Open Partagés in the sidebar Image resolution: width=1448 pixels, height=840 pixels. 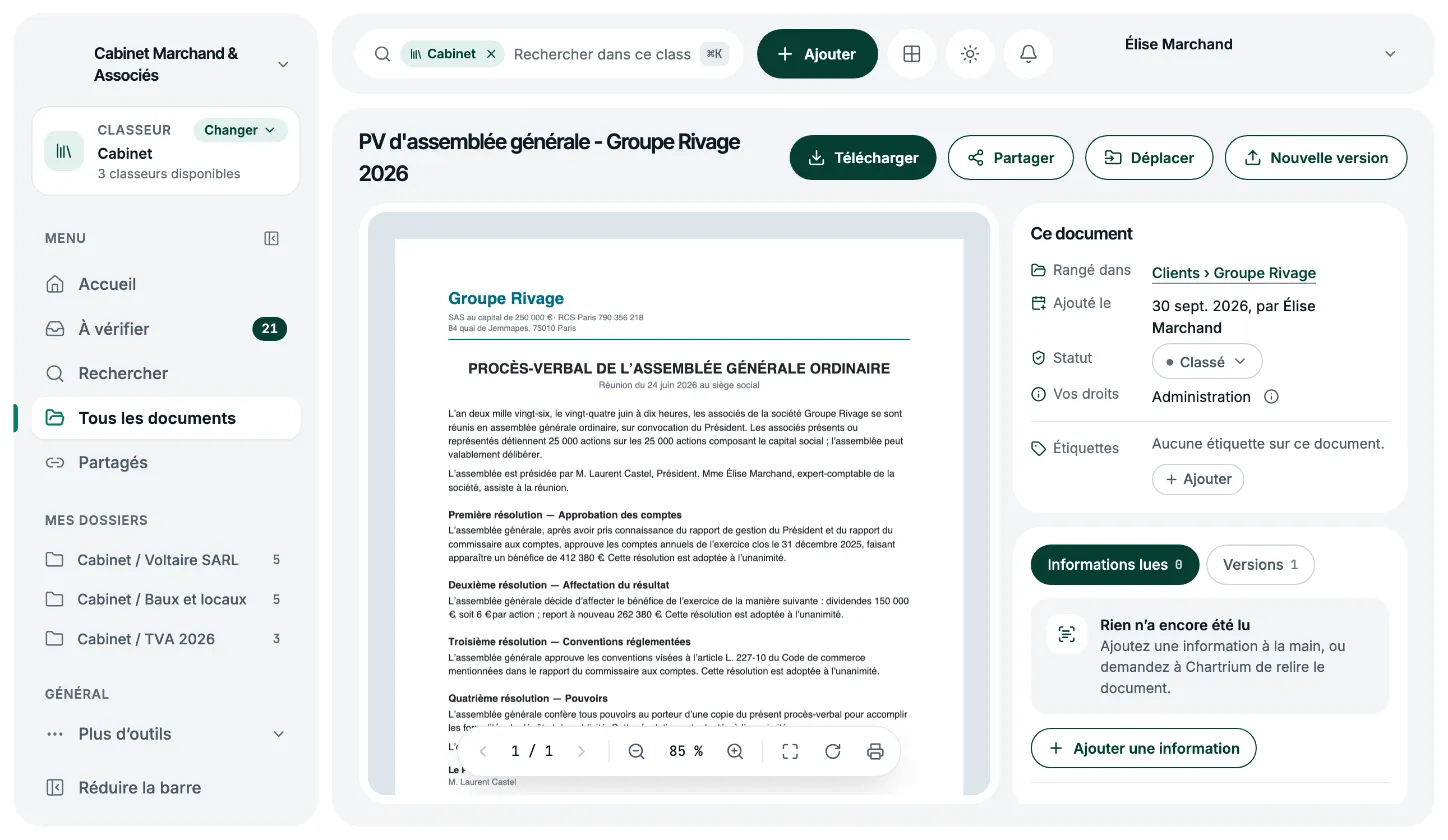166,462
